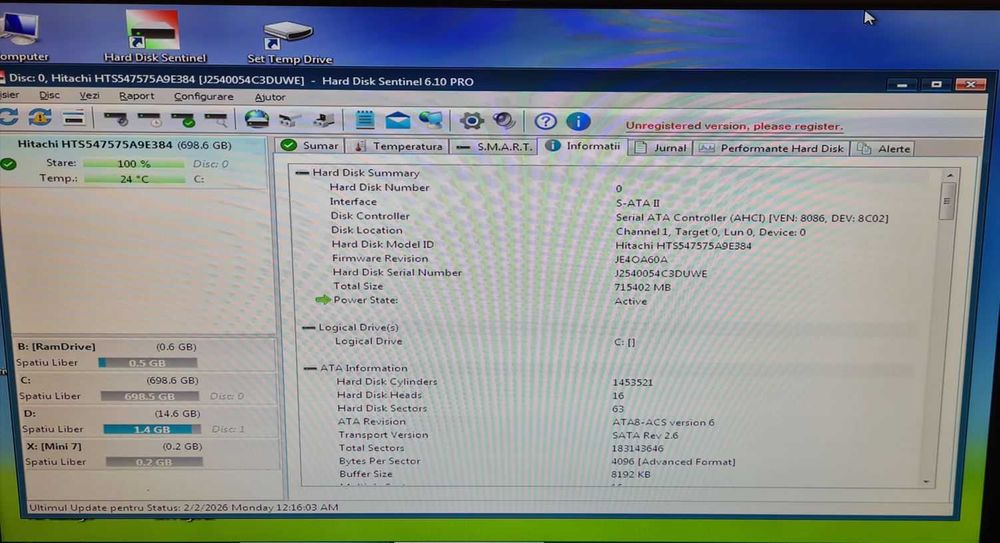Open the Ajutor menu
Viewport: 1000px width, 543px height.
[270, 98]
